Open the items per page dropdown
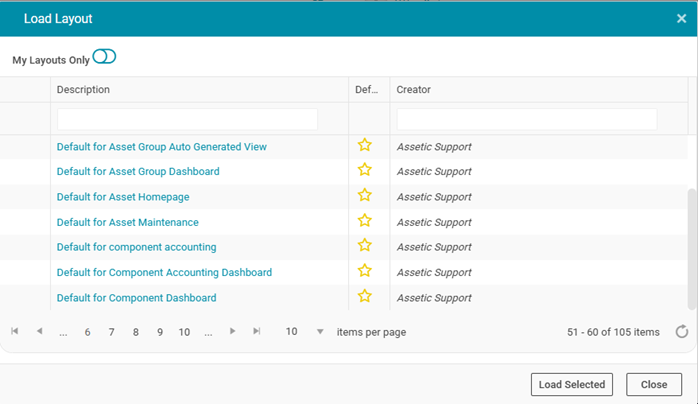The height and width of the screenshot is (404, 698). pos(320,332)
